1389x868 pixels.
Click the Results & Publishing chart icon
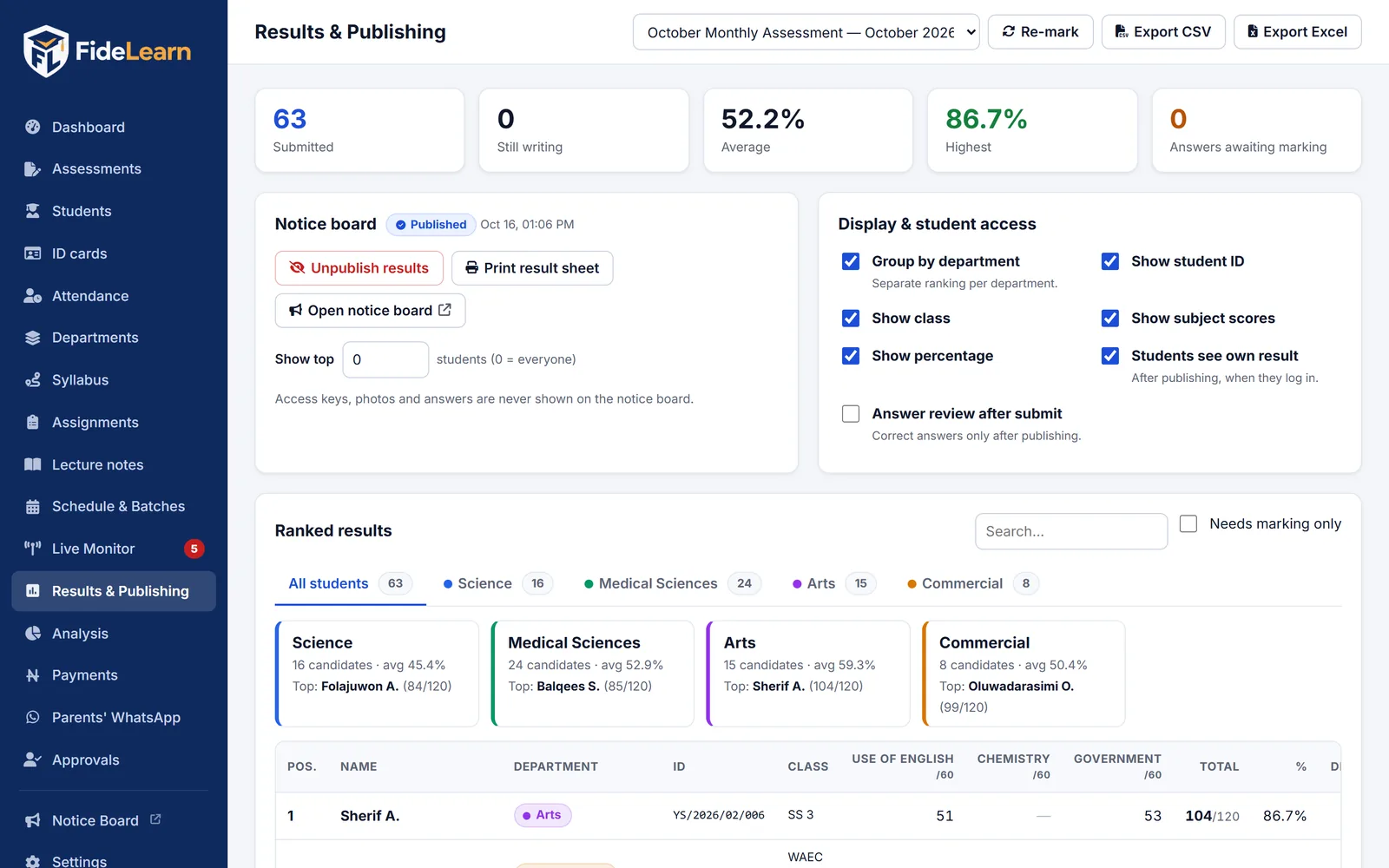[33, 591]
